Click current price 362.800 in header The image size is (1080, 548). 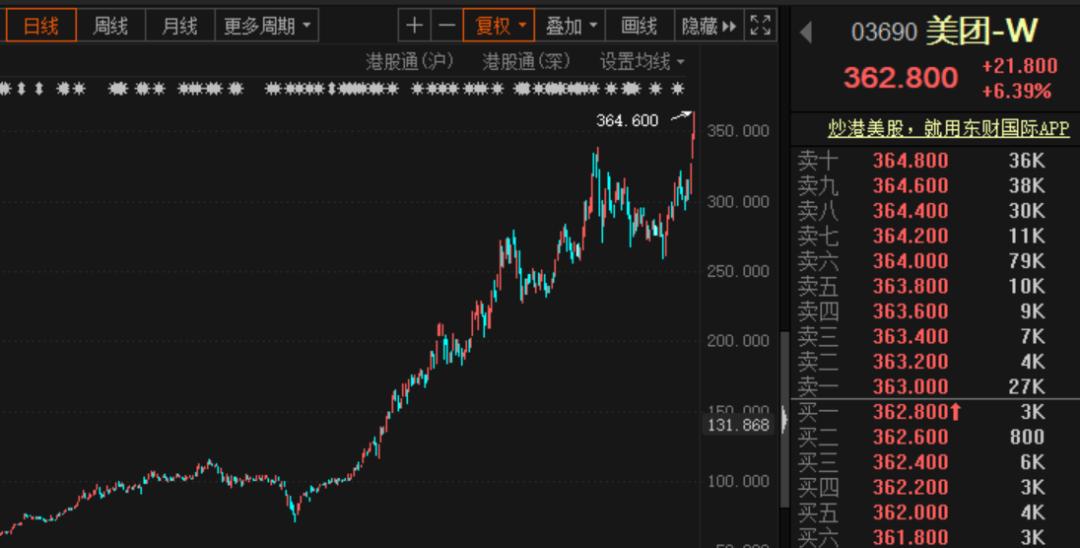pos(901,77)
